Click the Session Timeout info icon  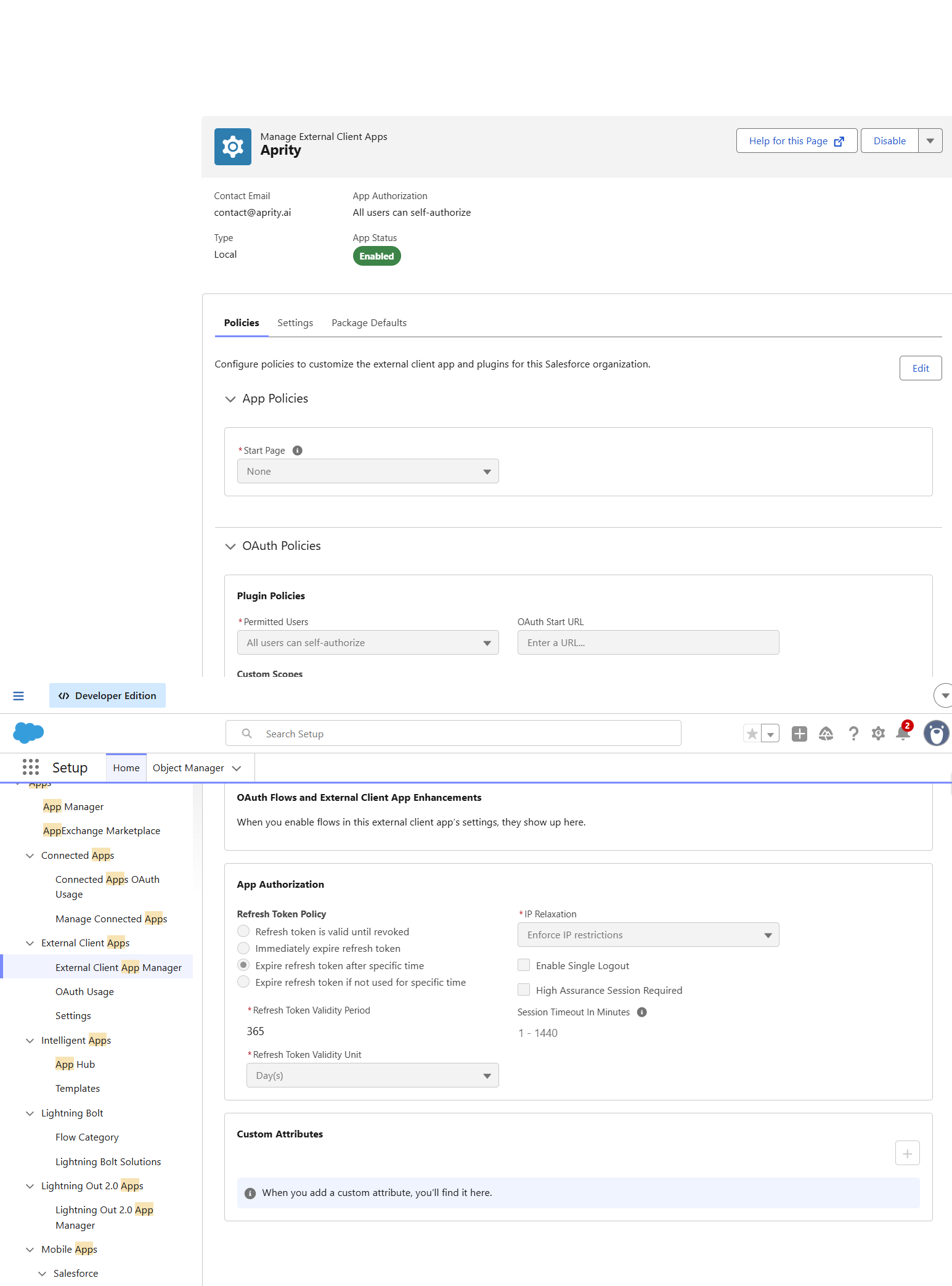642,1012
